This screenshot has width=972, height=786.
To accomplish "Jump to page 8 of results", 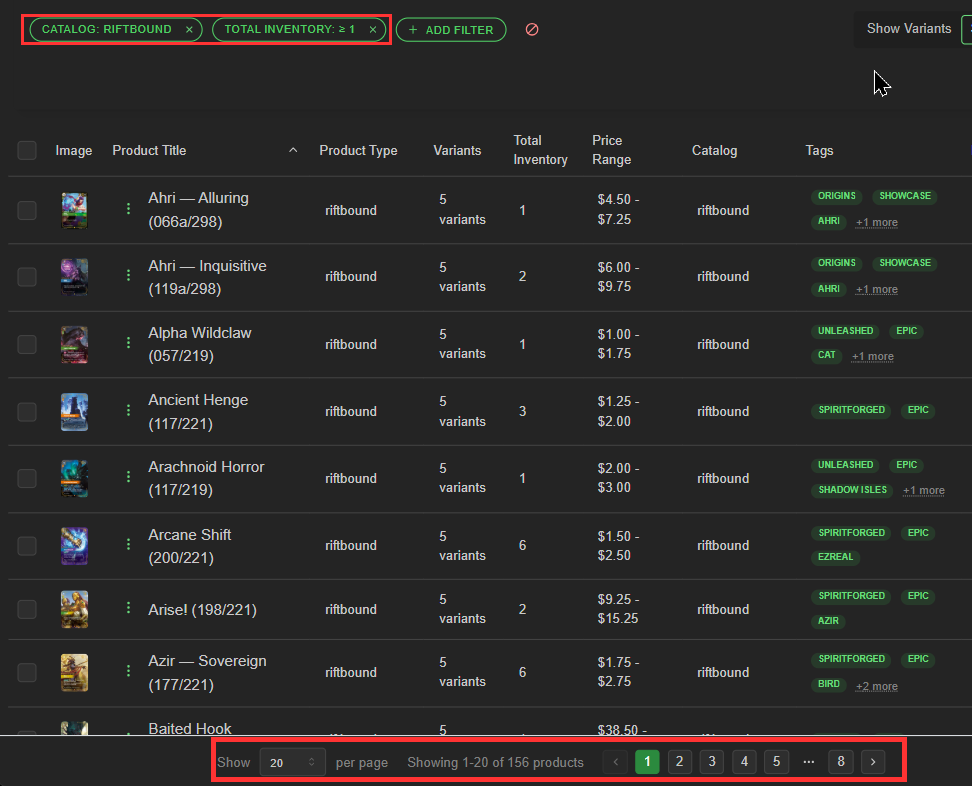I will point(841,762).
